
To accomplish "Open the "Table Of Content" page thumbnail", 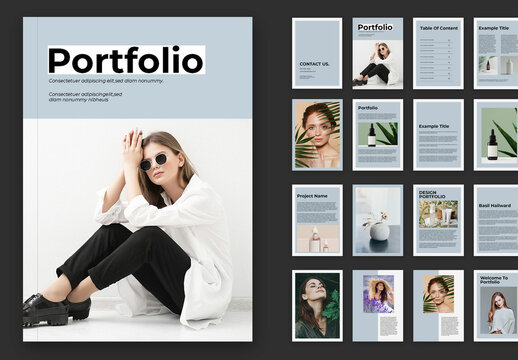I will [438, 53].
